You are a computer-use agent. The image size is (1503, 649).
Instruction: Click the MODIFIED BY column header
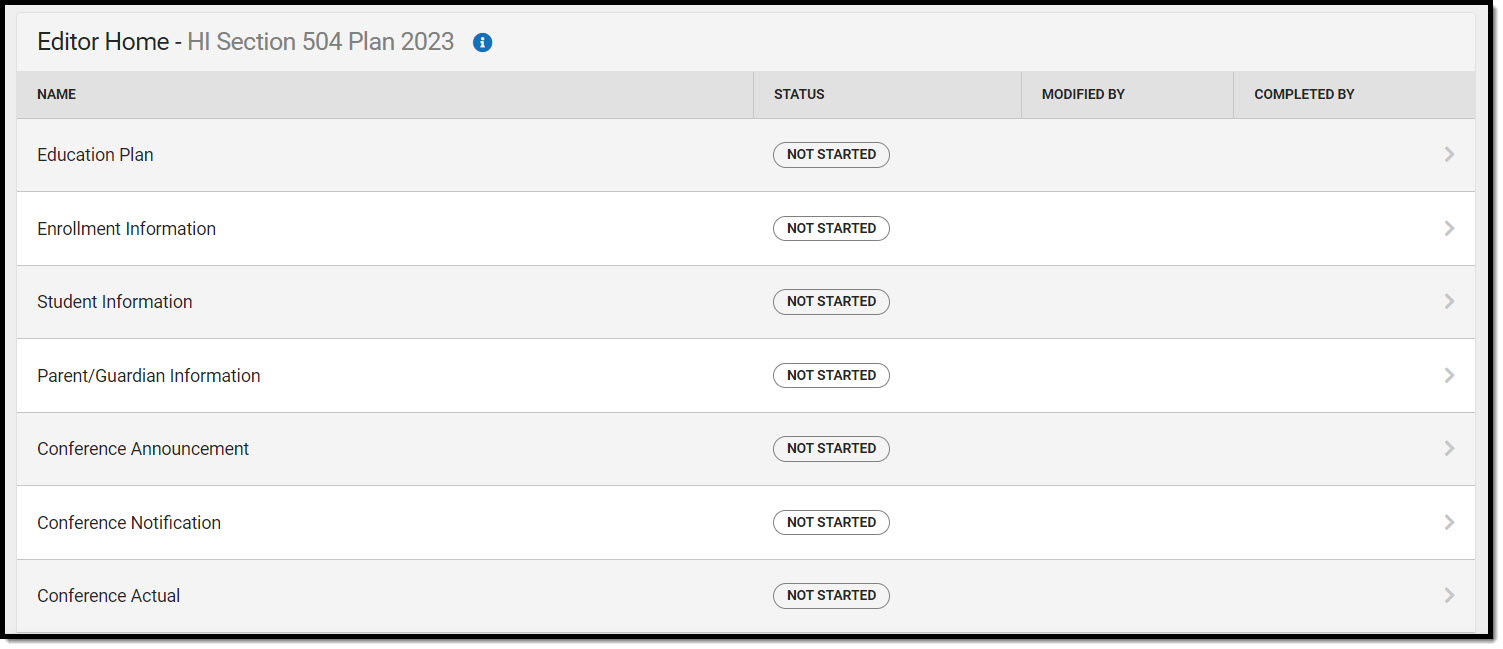point(1083,95)
